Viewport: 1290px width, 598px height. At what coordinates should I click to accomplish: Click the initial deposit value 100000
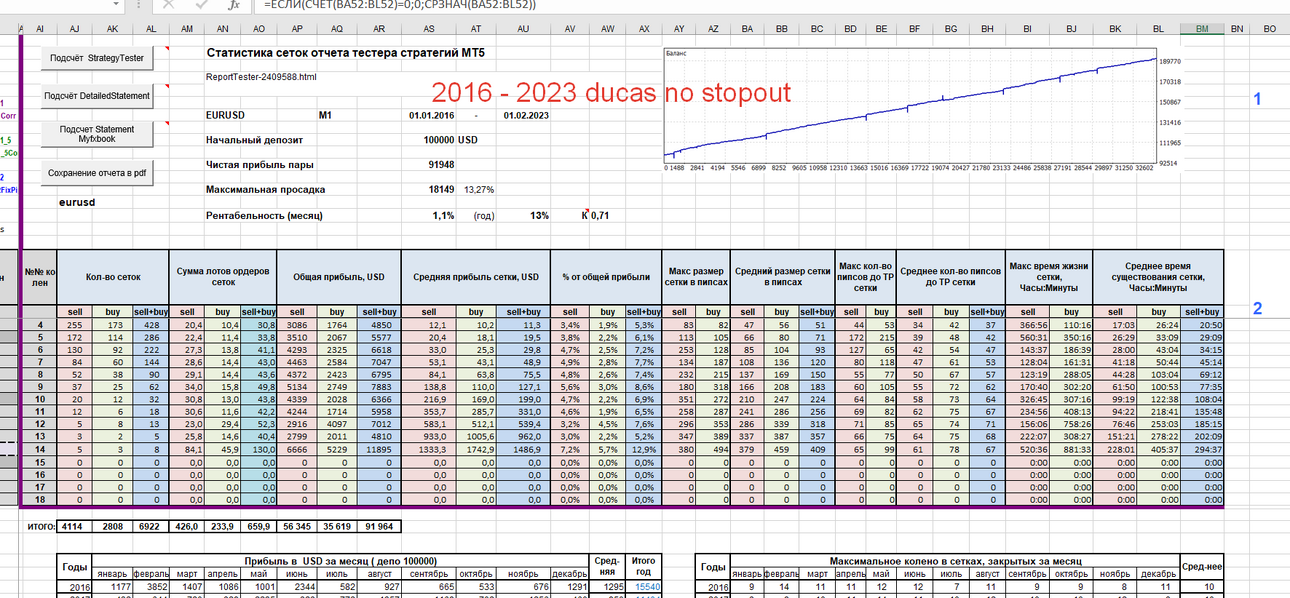440,140
